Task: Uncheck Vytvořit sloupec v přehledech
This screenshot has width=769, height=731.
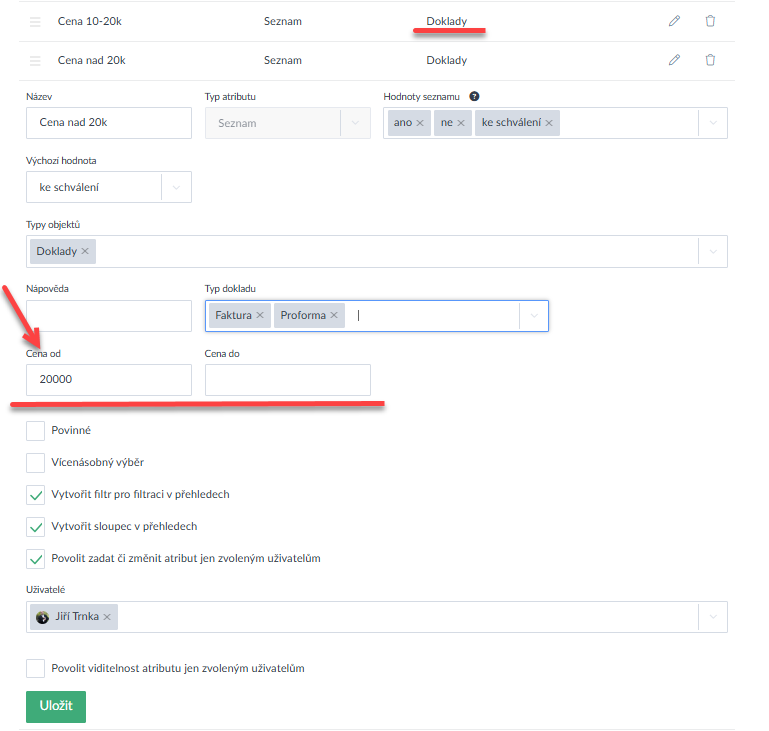Action: 36,526
